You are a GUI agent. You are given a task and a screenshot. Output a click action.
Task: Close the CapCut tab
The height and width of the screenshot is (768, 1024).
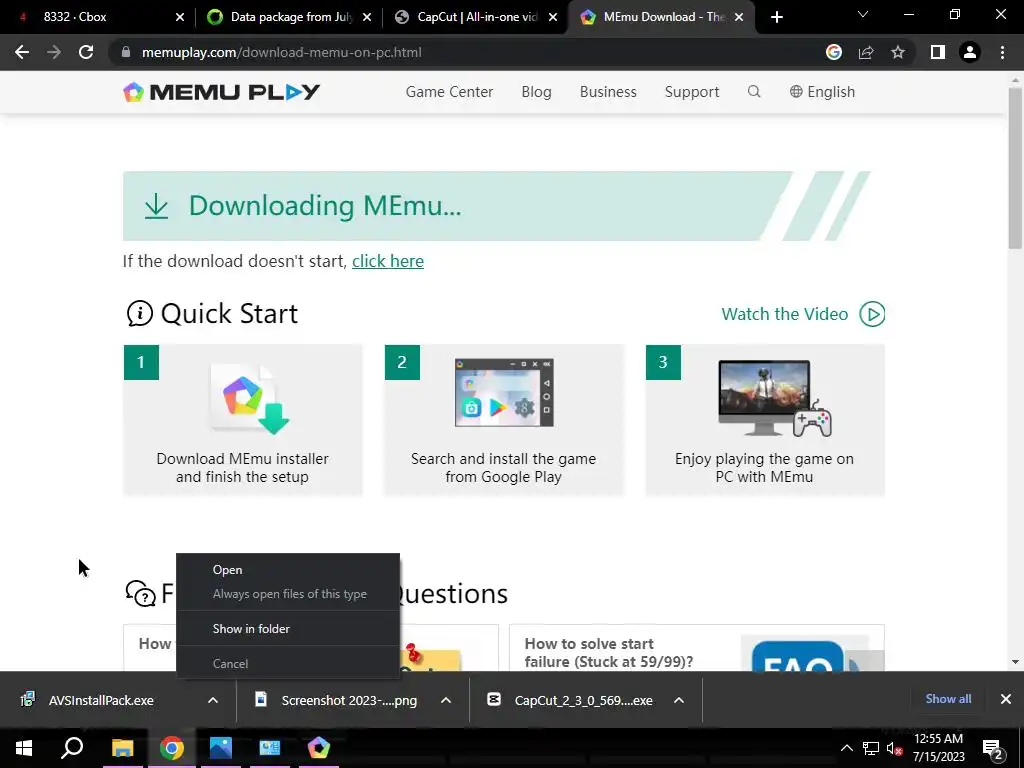point(553,18)
